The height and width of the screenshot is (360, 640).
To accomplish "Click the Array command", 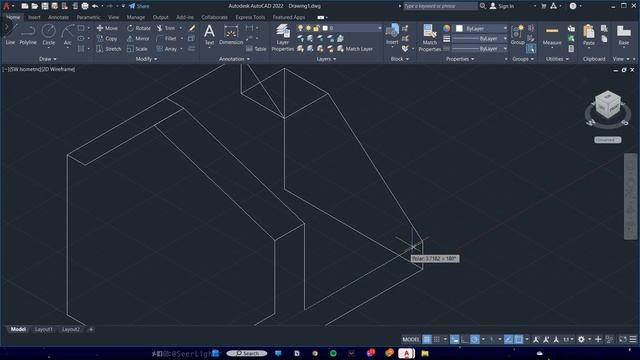I will coord(167,49).
